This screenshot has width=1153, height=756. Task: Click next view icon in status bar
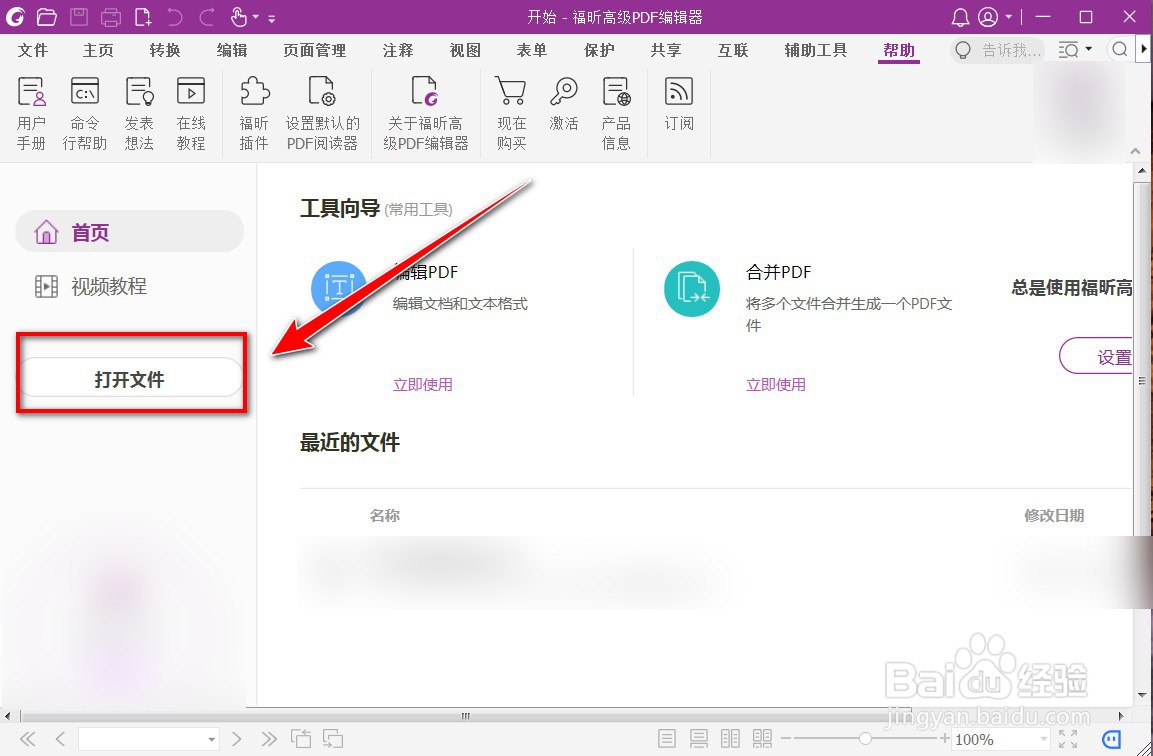(x=333, y=738)
